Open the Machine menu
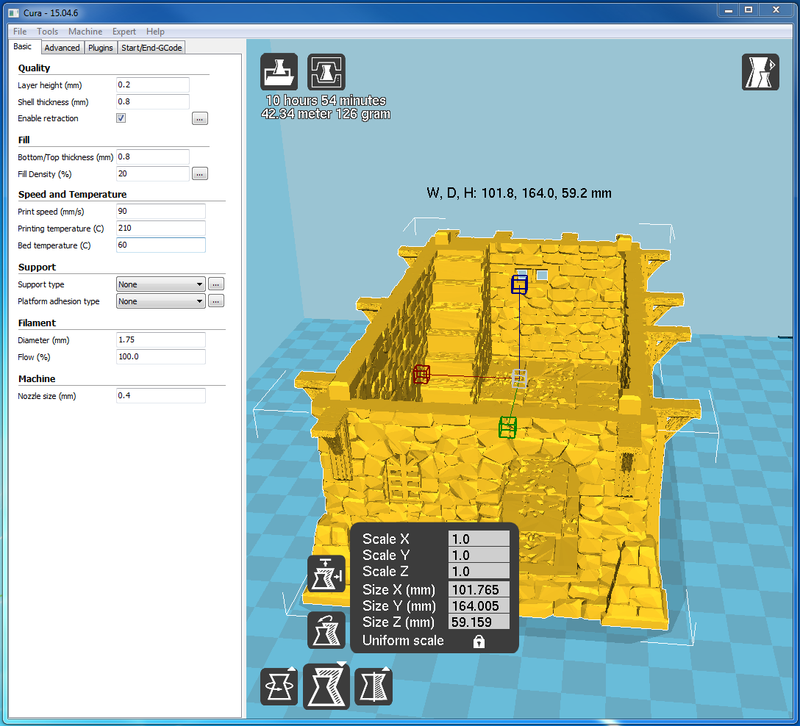The width and height of the screenshot is (800, 726). (85, 31)
